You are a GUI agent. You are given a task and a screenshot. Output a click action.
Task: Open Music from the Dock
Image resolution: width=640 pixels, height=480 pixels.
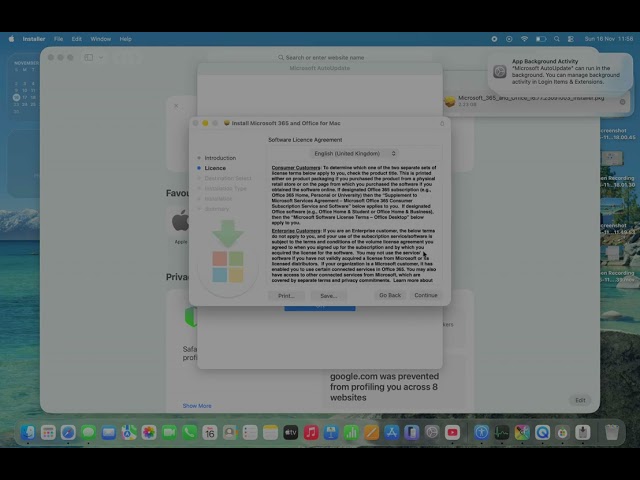pos(311,433)
